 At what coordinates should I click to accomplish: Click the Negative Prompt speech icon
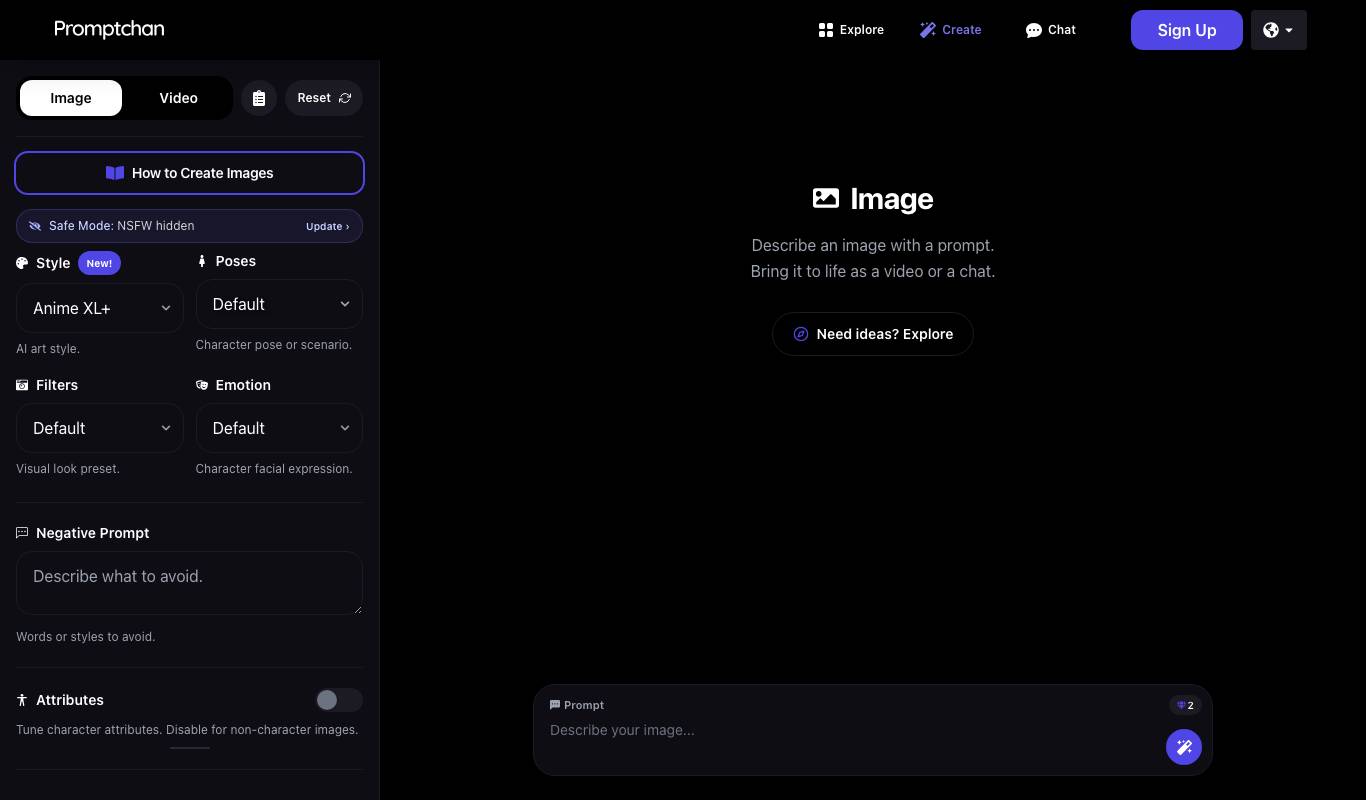coord(22,533)
